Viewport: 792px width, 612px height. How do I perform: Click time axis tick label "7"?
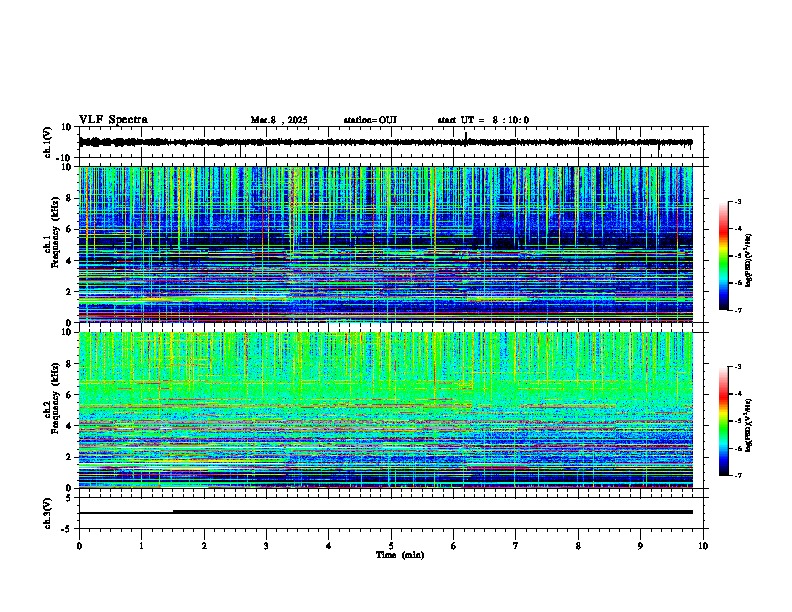516,546
